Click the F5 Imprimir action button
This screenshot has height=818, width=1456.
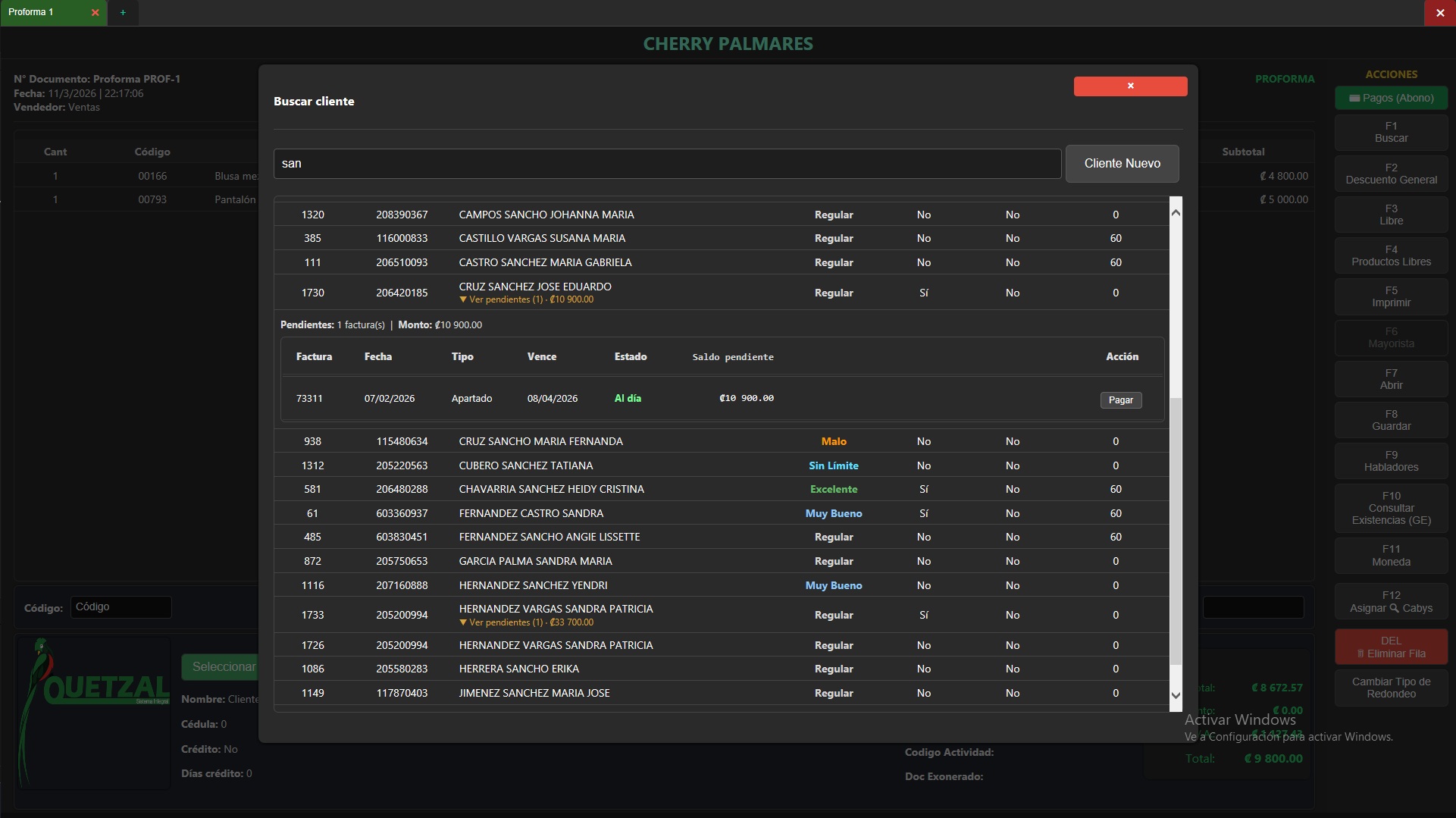pyautogui.click(x=1391, y=296)
